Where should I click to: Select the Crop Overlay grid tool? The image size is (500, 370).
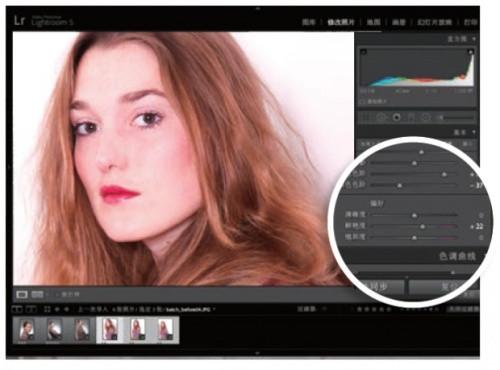(366, 117)
